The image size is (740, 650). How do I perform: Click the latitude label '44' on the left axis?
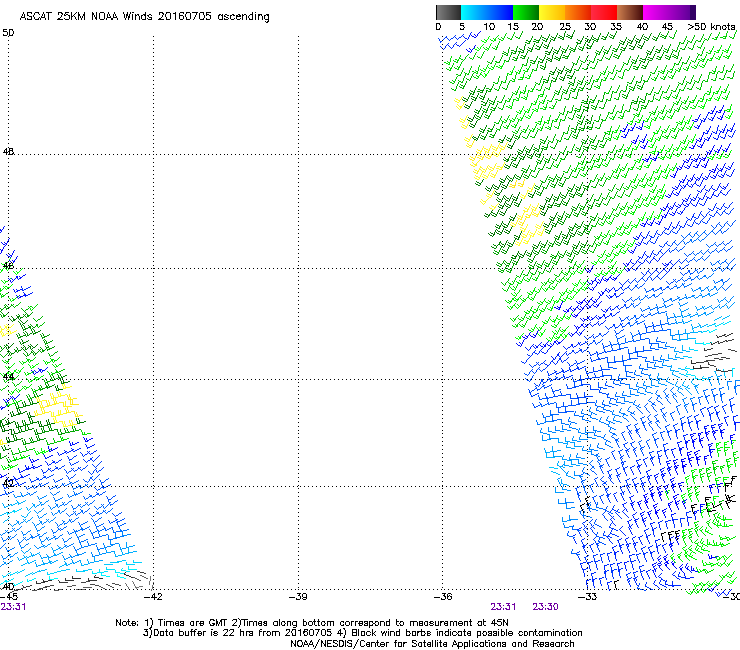click(x=8, y=377)
